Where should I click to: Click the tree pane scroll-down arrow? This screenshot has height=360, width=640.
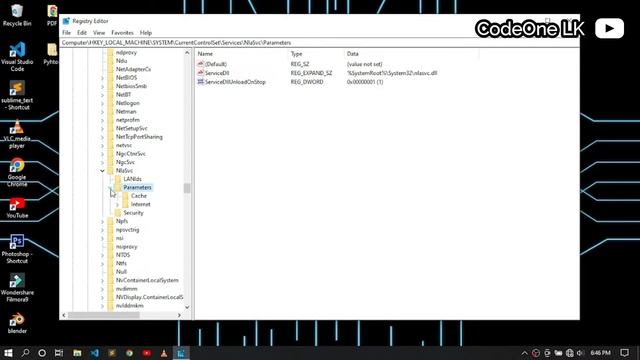[187, 307]
